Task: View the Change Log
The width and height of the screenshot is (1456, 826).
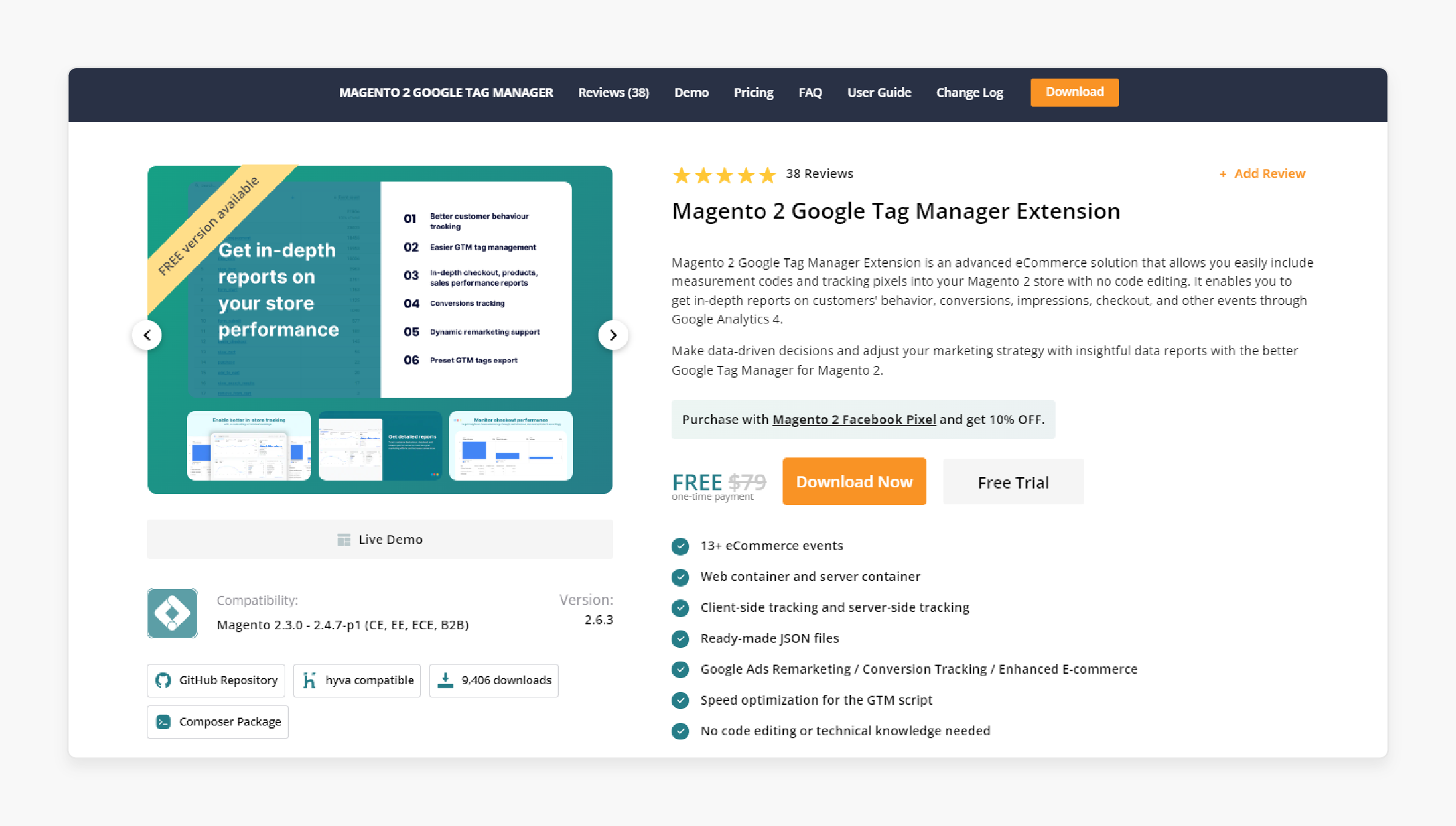Action: tap(970, 93)
